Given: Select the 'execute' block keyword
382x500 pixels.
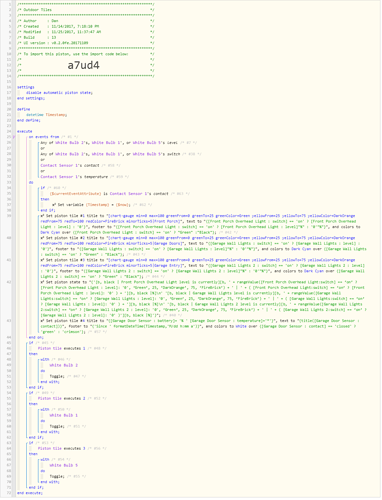Looking at the screenshot, I should pyautogui.click(x=25, y=131).
